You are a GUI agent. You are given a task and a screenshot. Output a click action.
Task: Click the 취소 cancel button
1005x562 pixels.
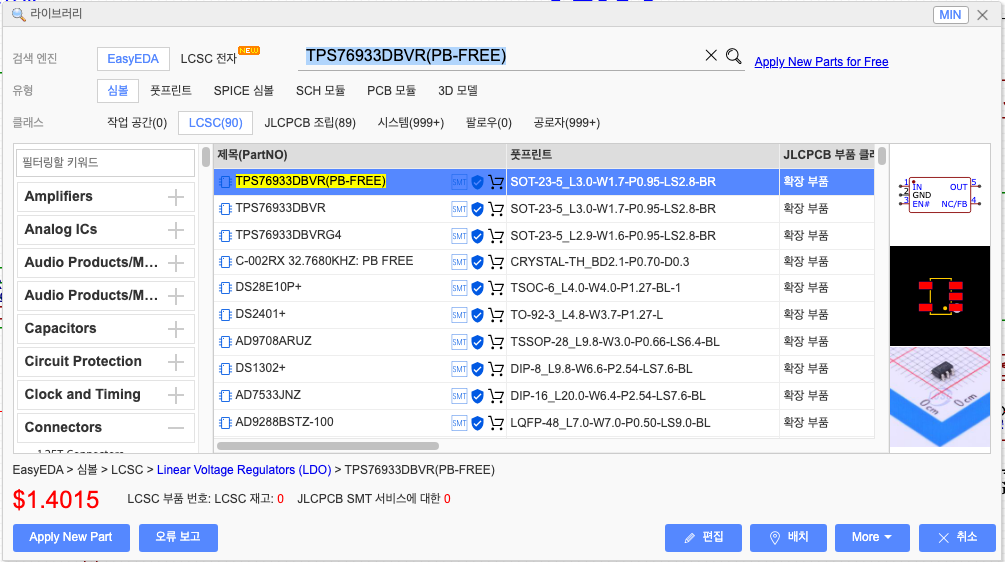pos(957,538)
